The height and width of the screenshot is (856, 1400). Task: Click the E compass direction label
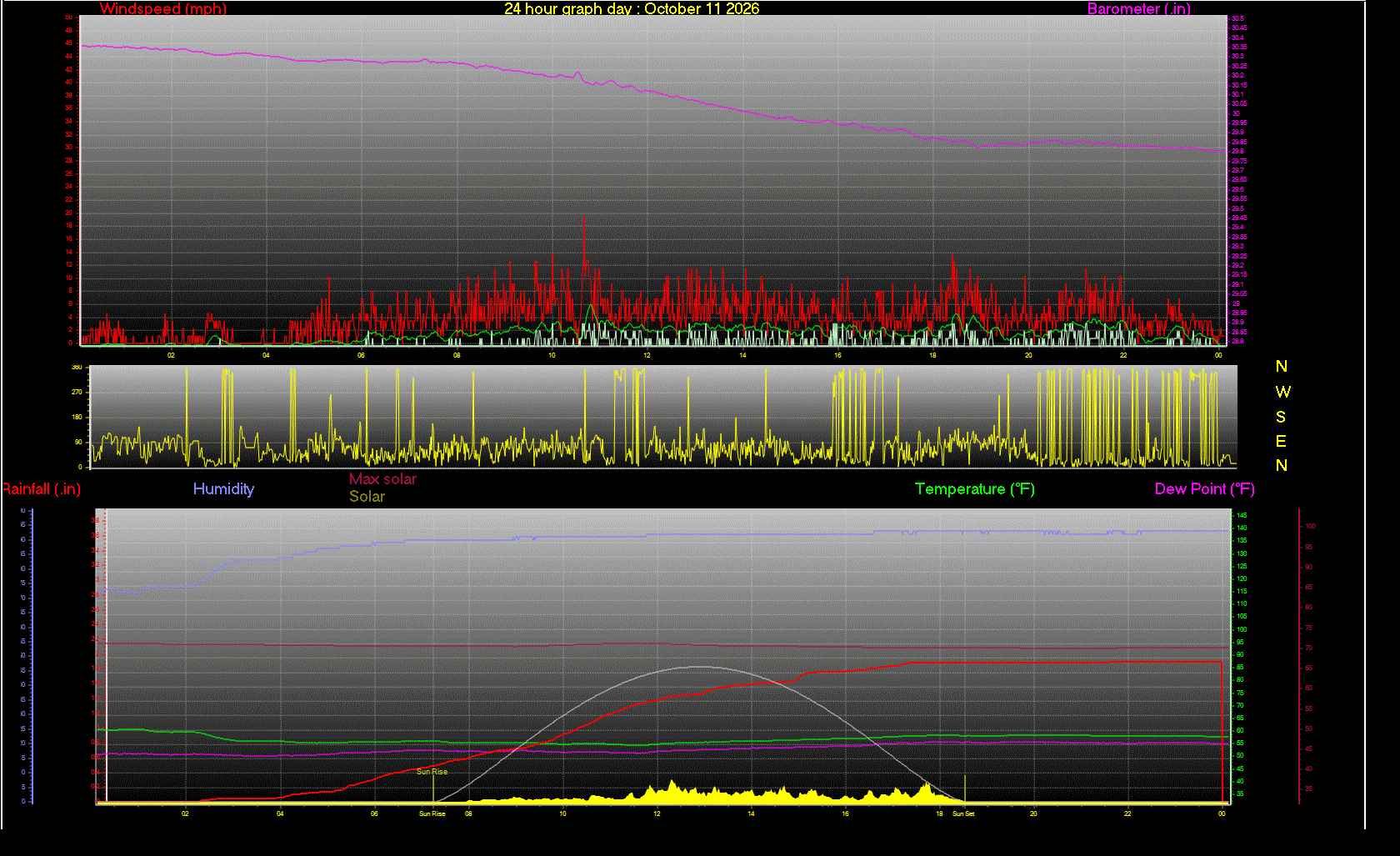coord(1281,441)
